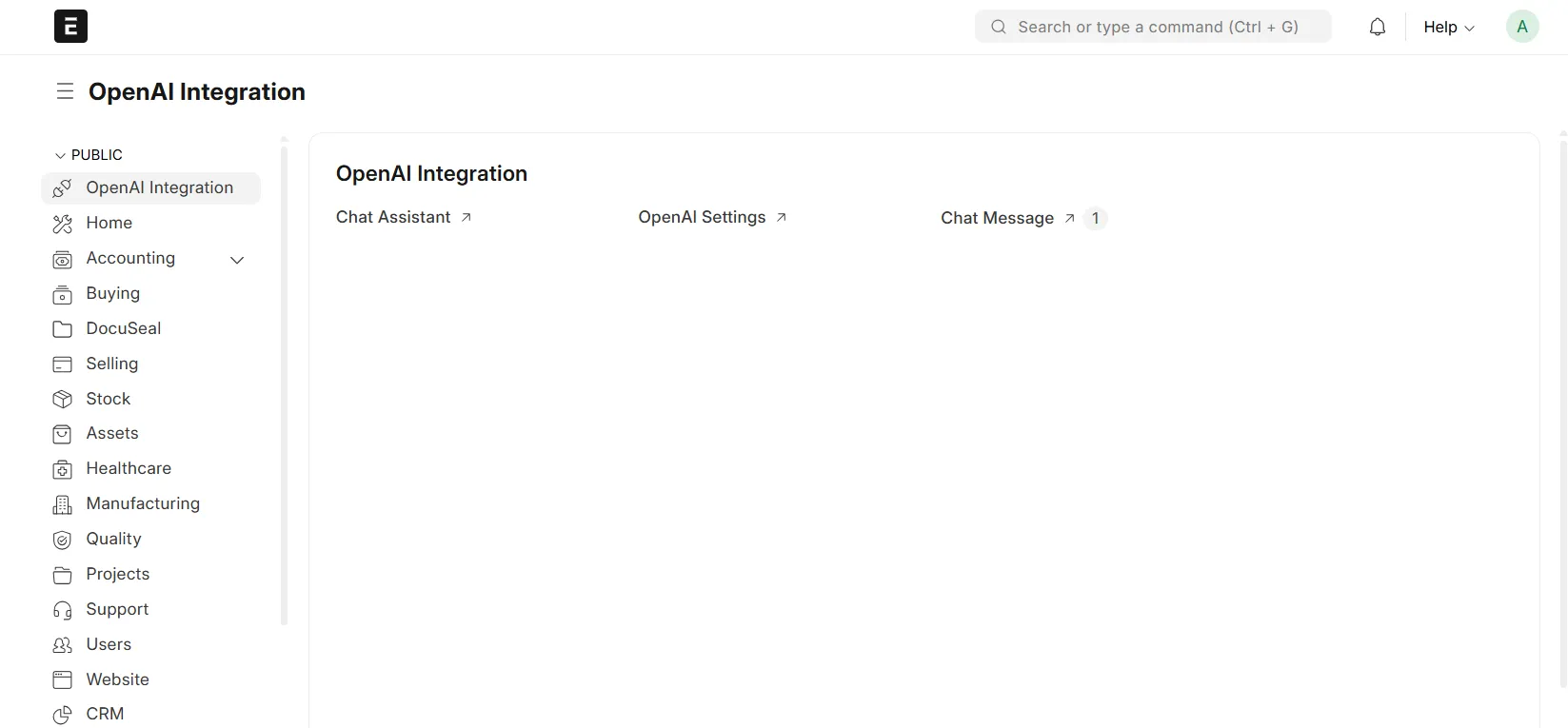Screen dimensions: 1568x728
Task: Click the DocuSeal folder icon
Action: point(62,329)
